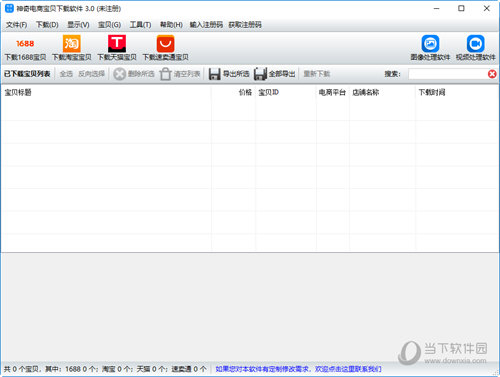Open the video processing software icon

[x=476, y=43]
